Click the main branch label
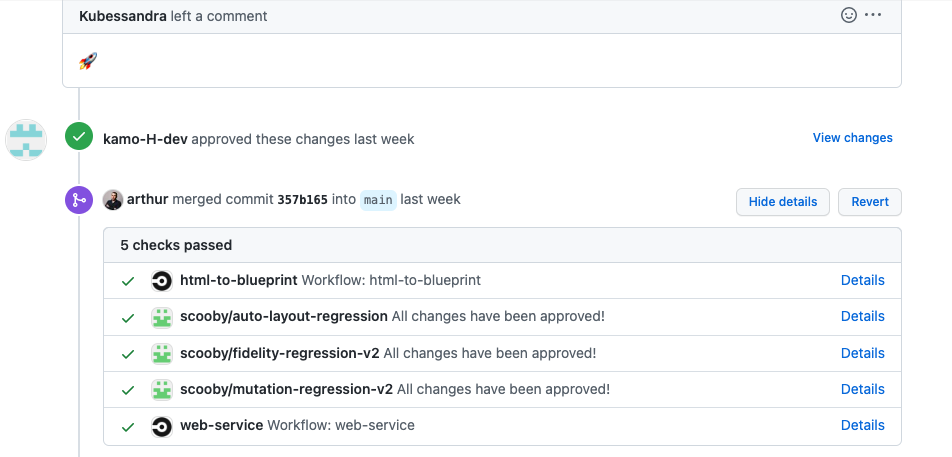 [378, 200]
